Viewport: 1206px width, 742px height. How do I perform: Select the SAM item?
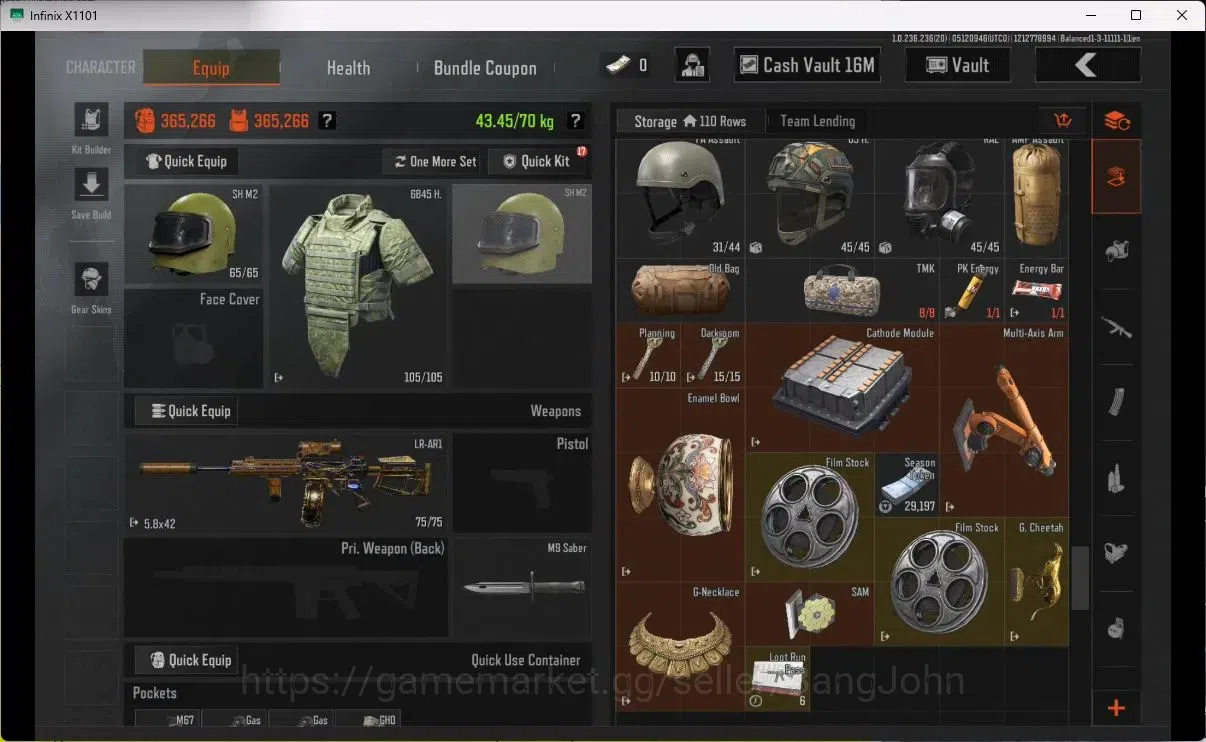click(x=810, y=614)
